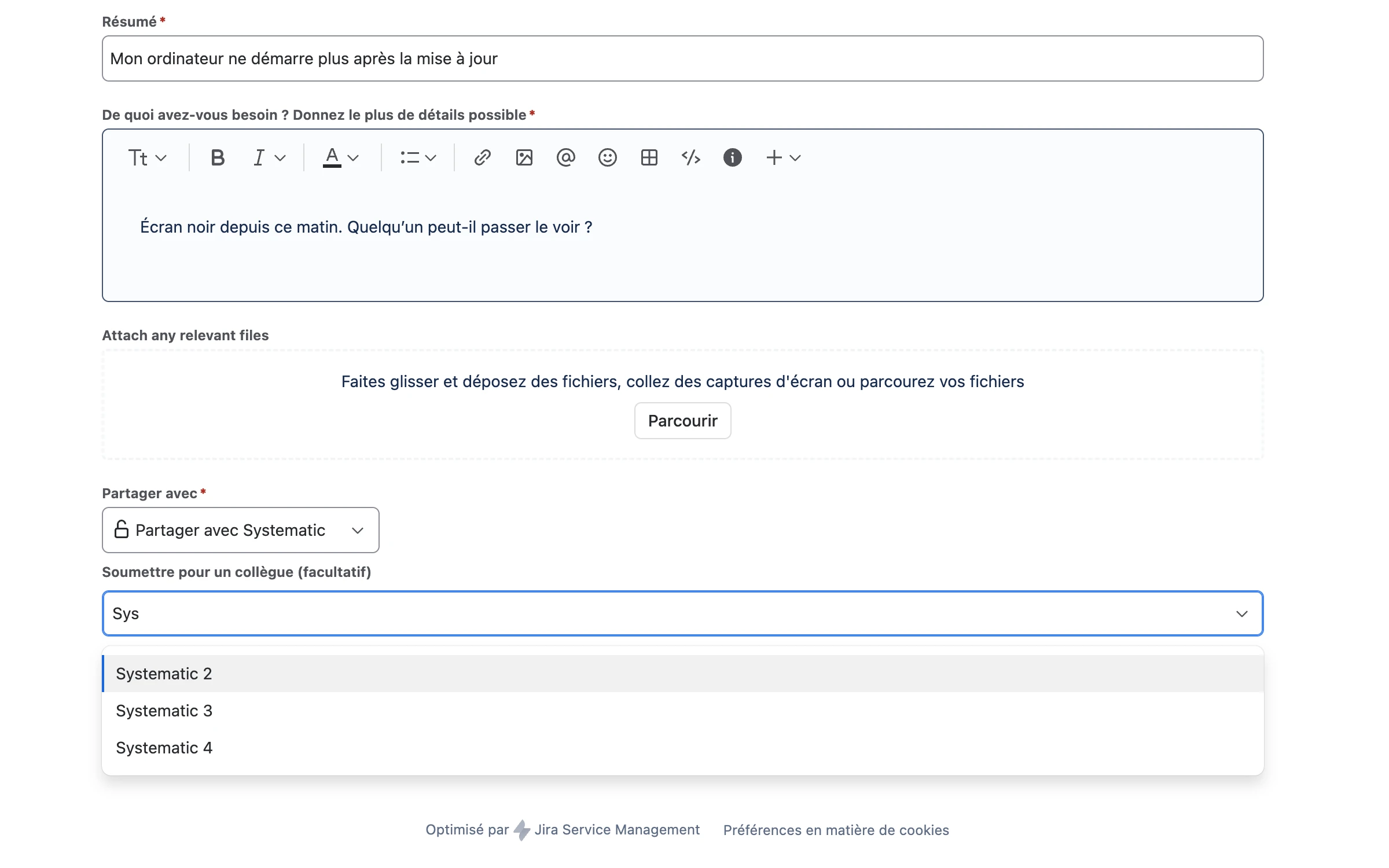Click the colleague search field containing Sys
Image resolution: width=1389 pixels, height=868 pixels.
pos(683,613)
